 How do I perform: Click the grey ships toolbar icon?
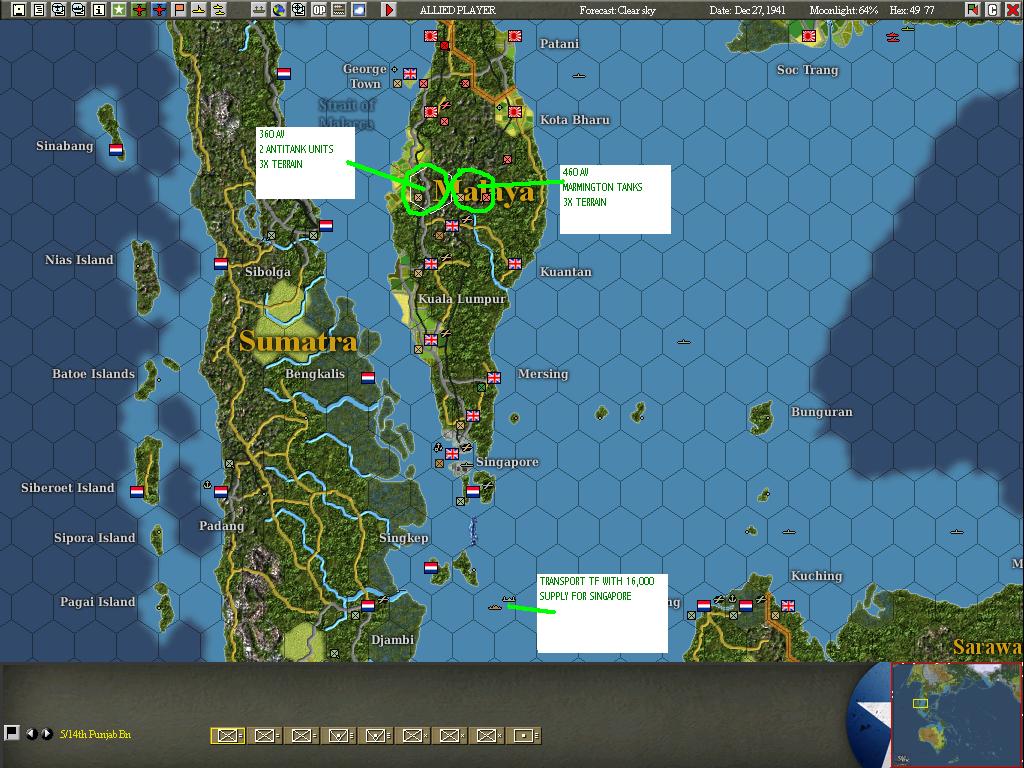259,10
